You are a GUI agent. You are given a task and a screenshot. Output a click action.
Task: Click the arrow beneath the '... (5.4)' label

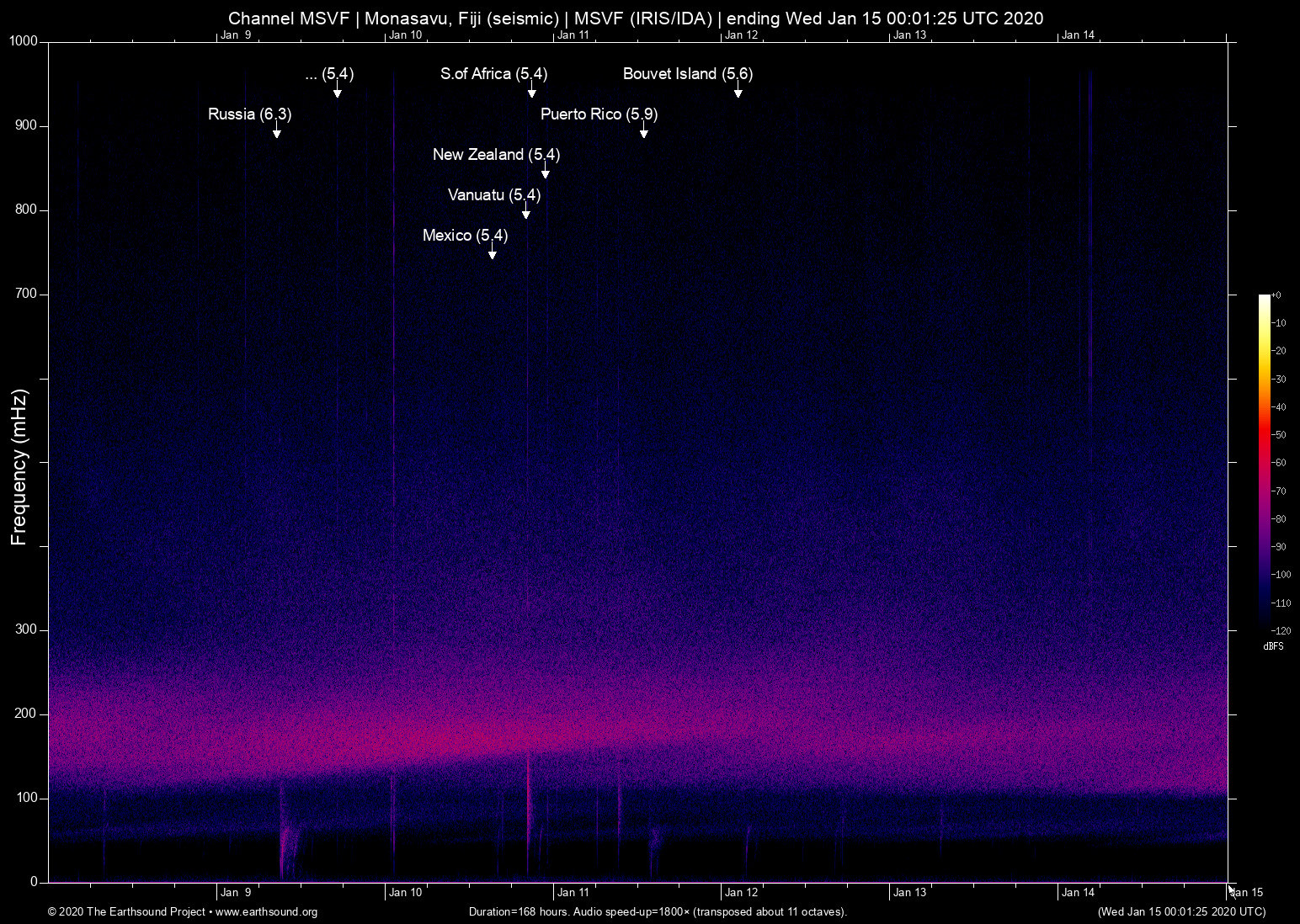click(x=337, y=91)
